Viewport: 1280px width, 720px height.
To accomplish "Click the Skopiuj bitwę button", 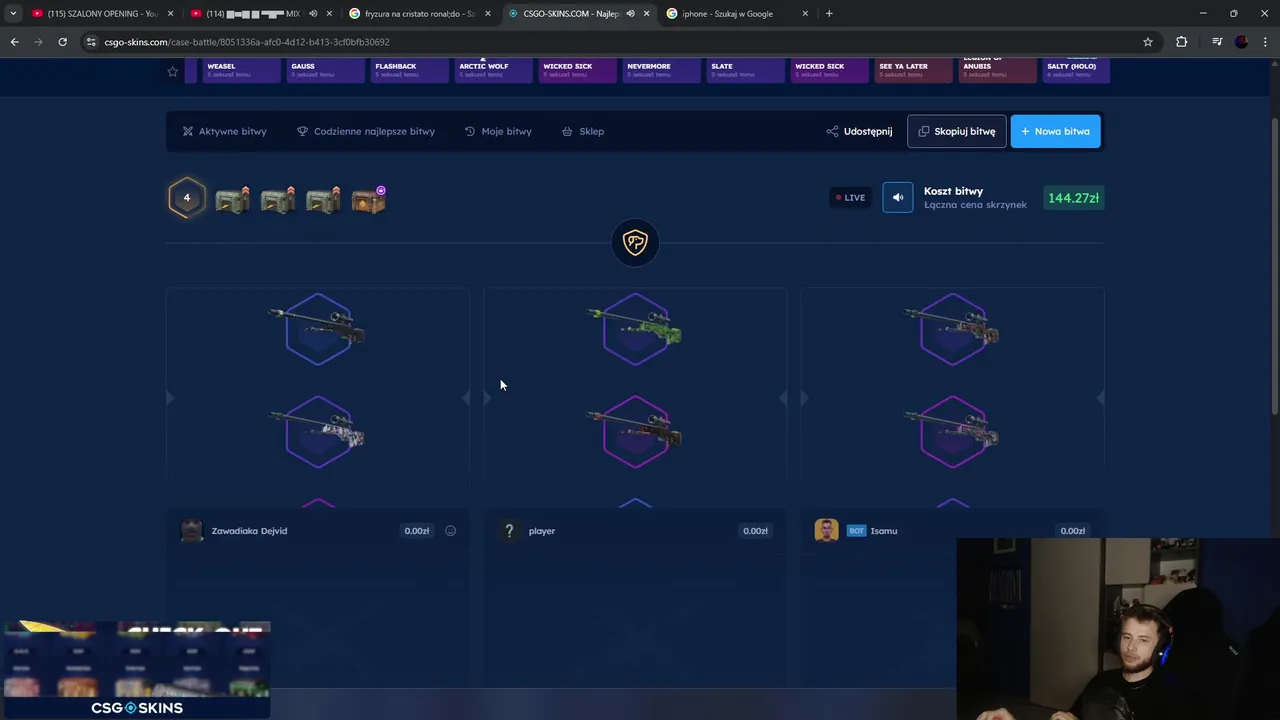I will 957,131.
